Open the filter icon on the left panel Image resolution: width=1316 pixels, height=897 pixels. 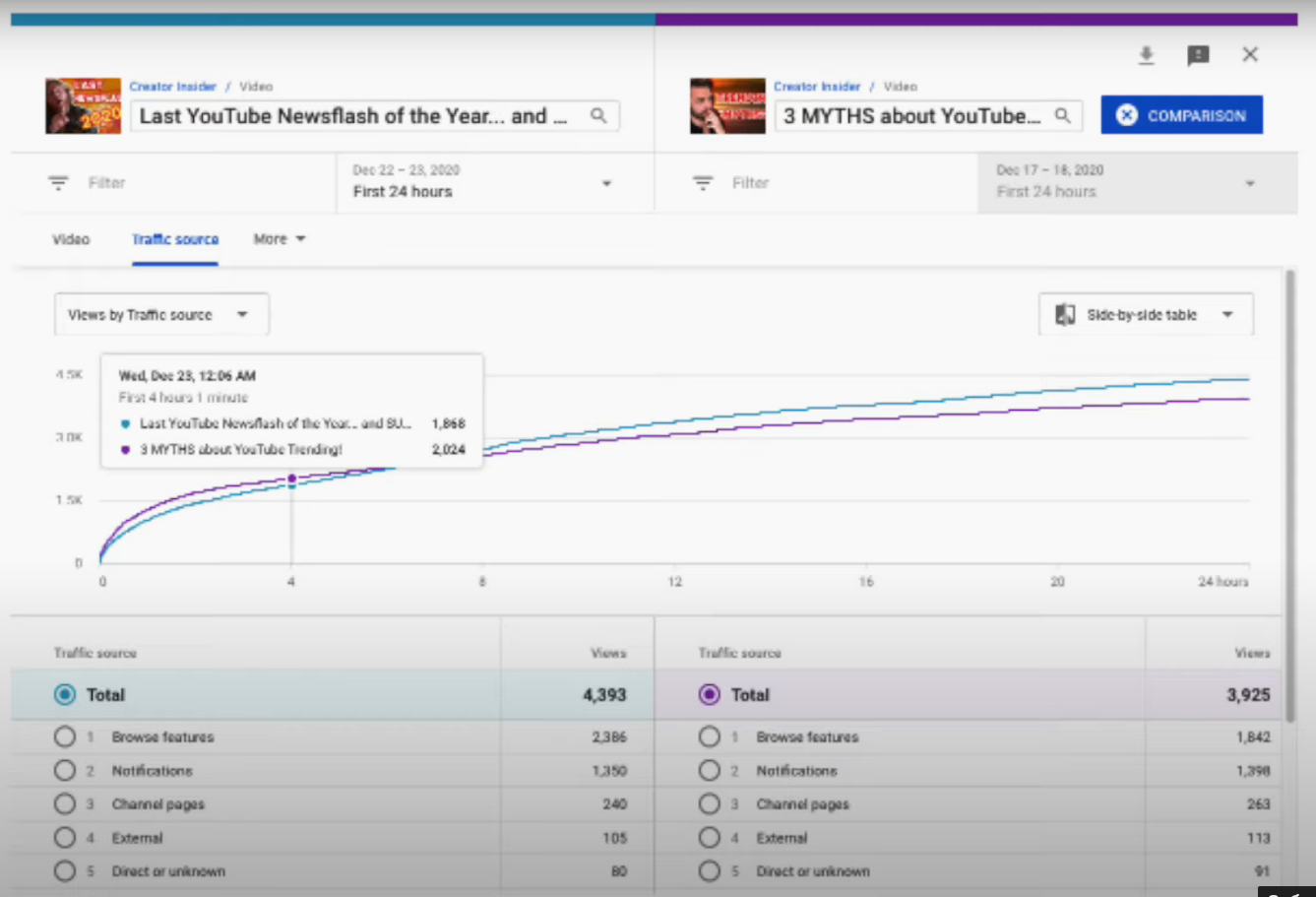click(x=58, y=182)
